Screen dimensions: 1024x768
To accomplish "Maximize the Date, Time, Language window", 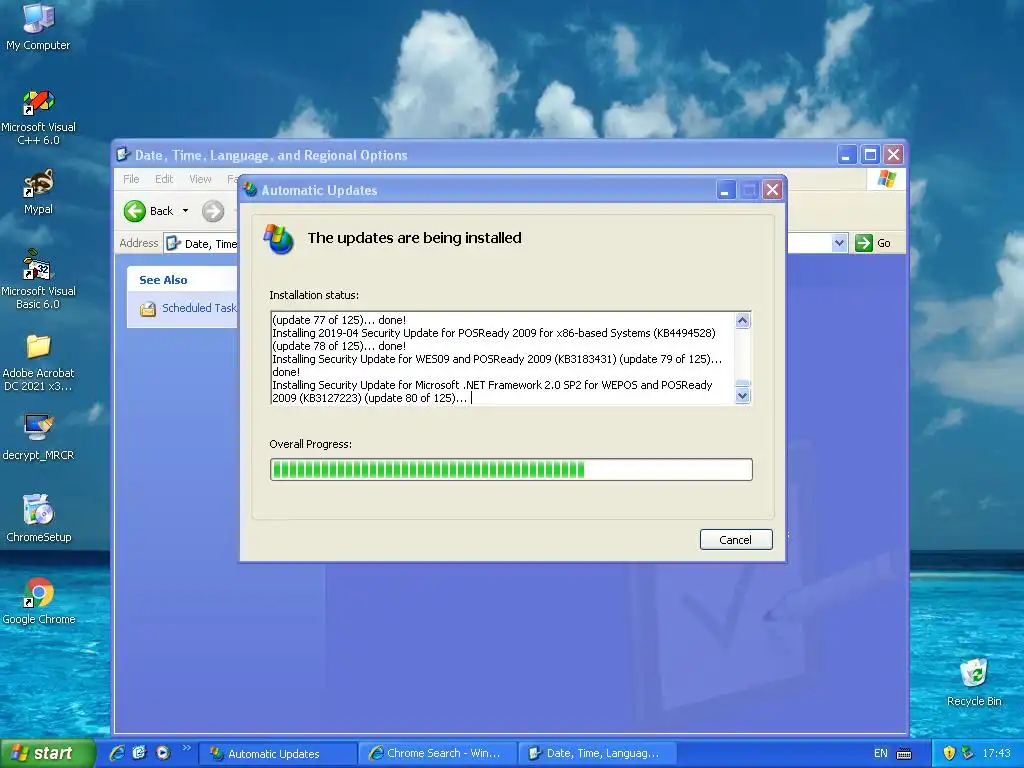I will (870, 155).
